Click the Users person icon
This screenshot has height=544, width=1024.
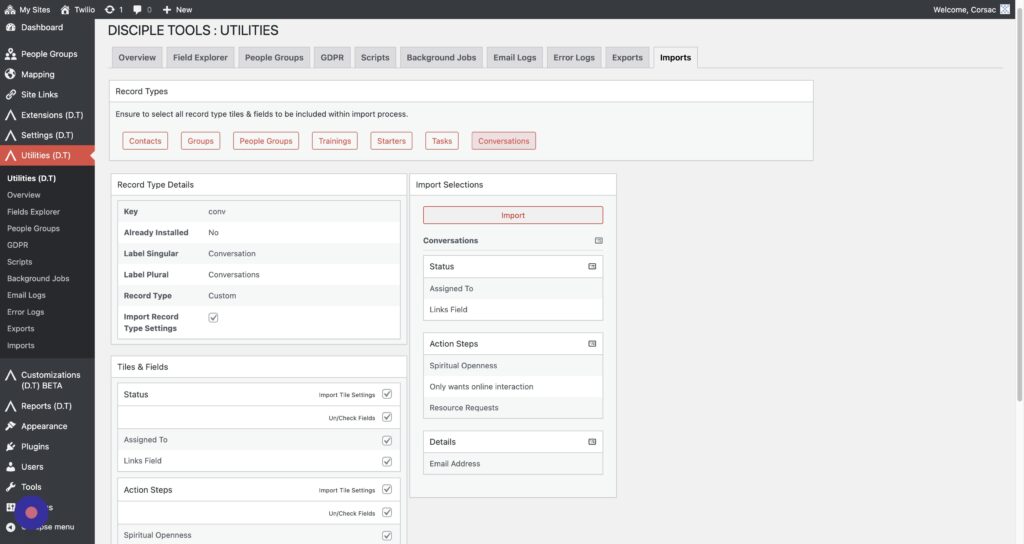click(10, 467)
